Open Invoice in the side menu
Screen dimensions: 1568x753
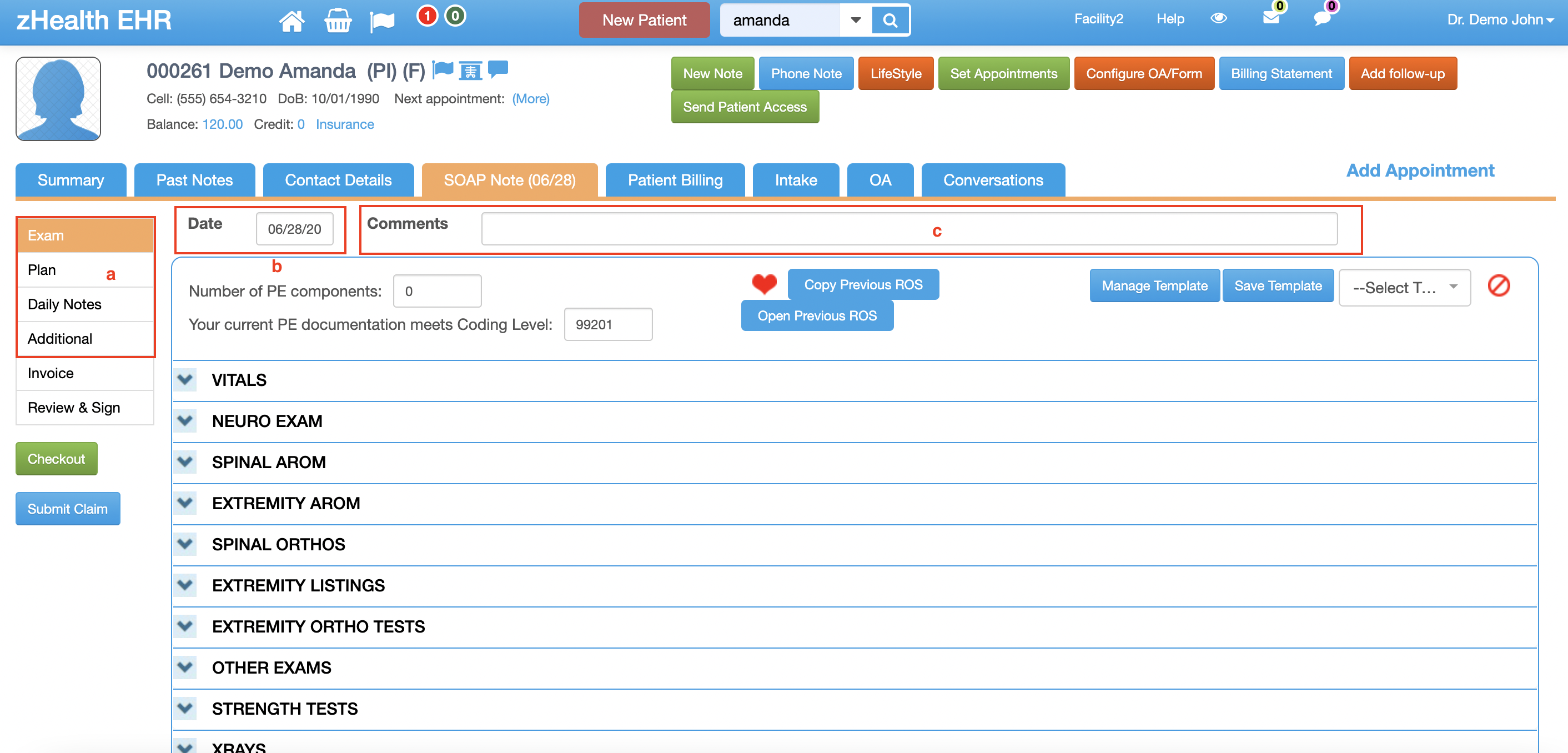(x=85, y=373)
